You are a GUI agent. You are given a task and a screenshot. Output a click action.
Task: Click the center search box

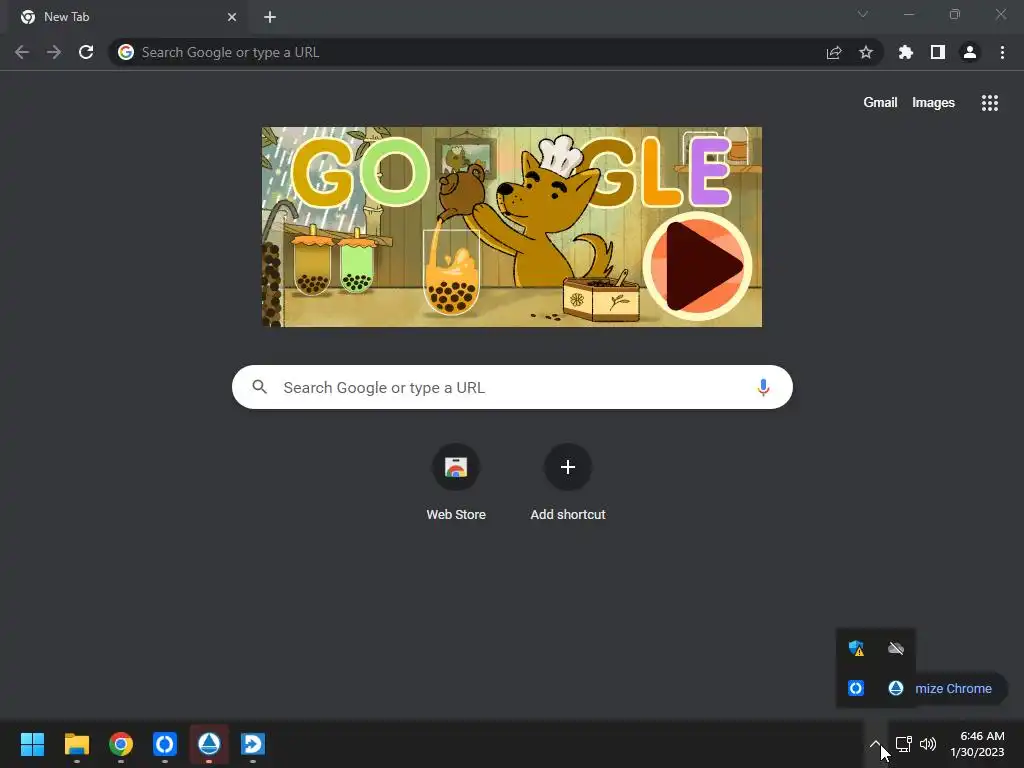click(512, 387)
